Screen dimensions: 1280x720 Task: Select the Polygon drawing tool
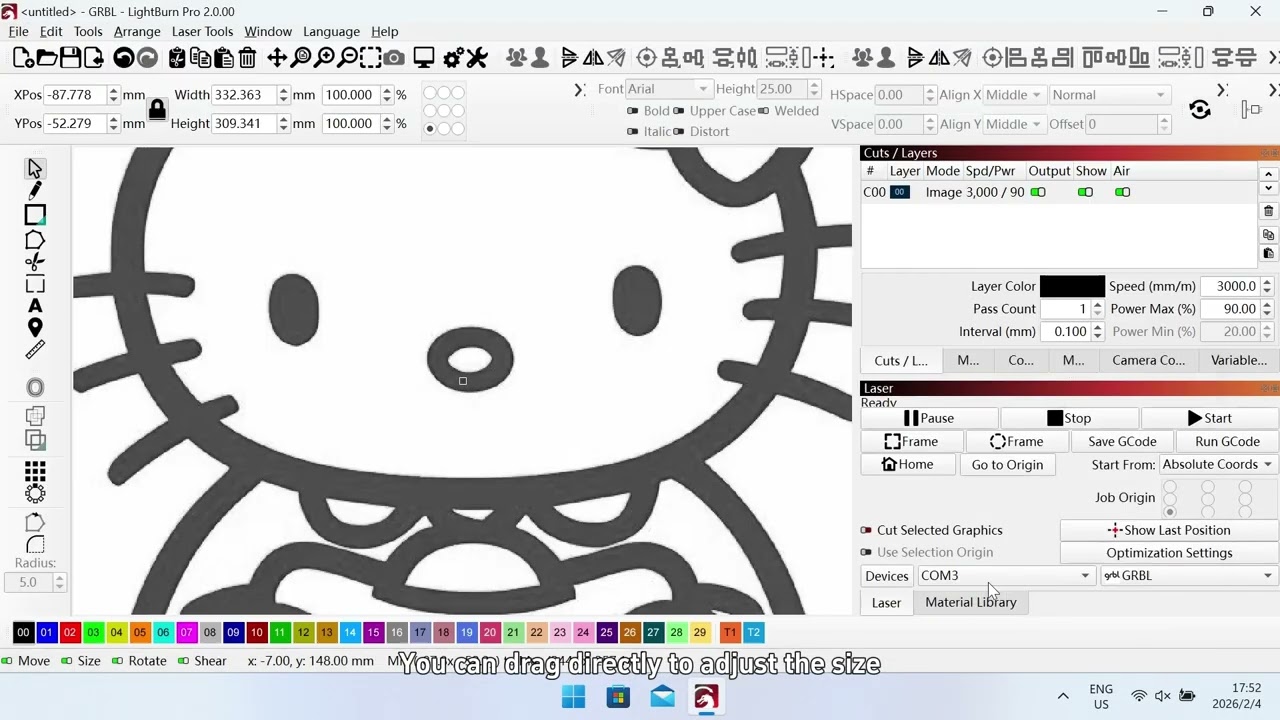[35, 240]
